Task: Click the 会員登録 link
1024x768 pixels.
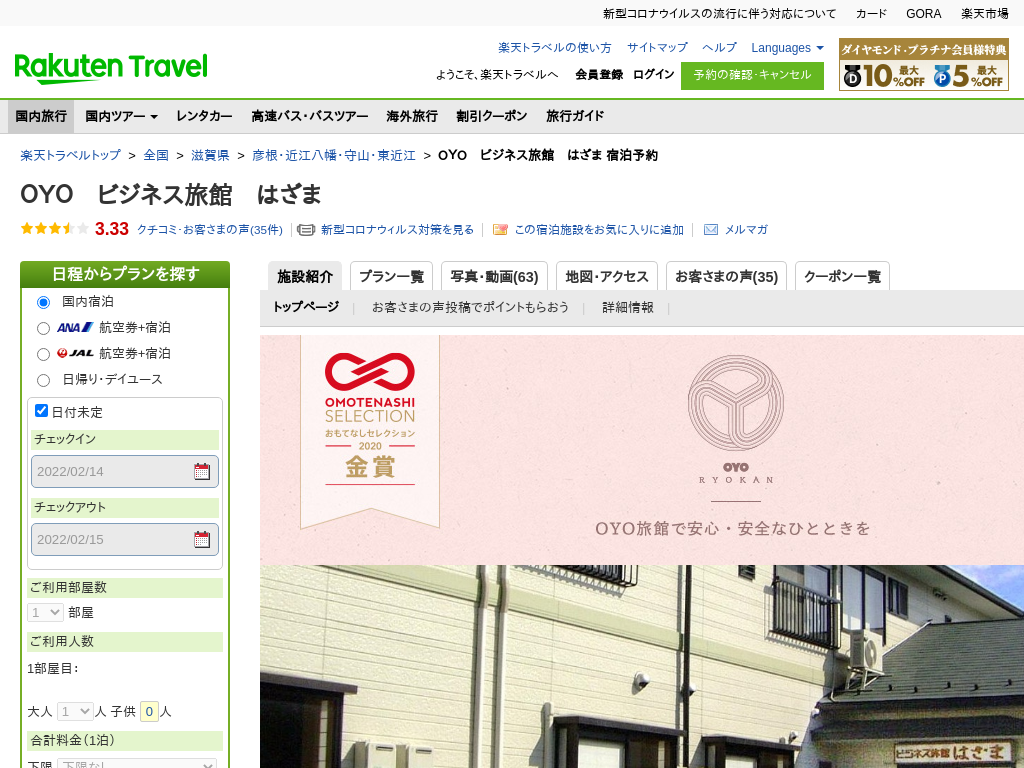Action: coord(599,74)
